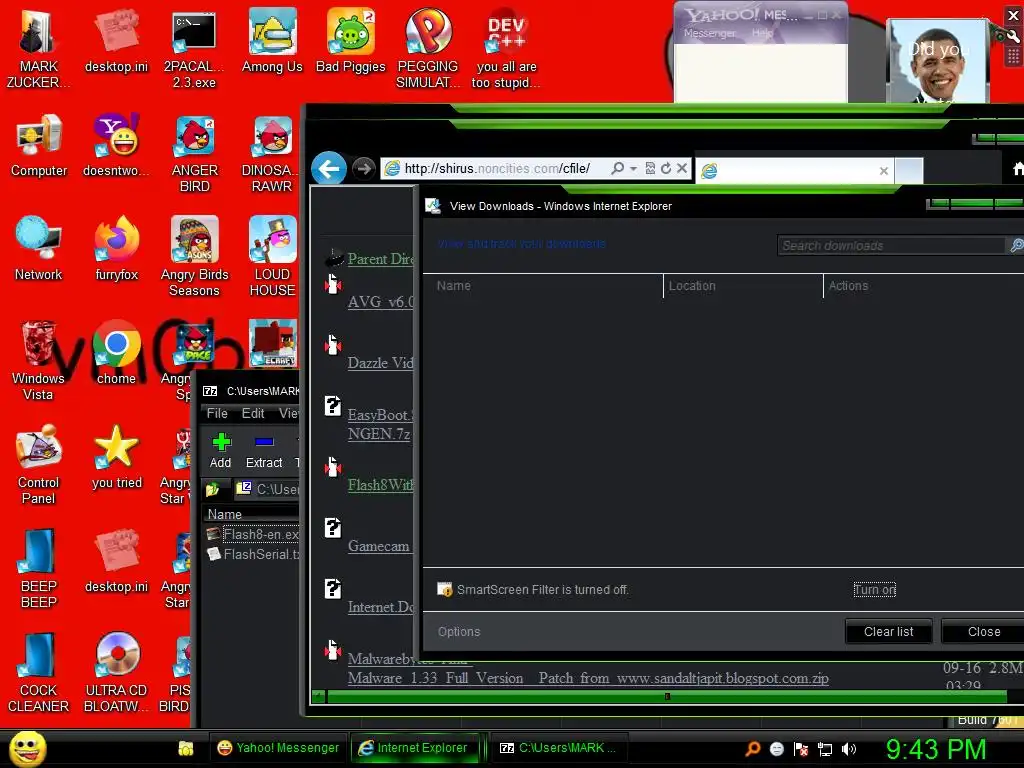Click the Add button in 7-Zip toolbar
The image size is (1024, 768).
pos(221,451)
